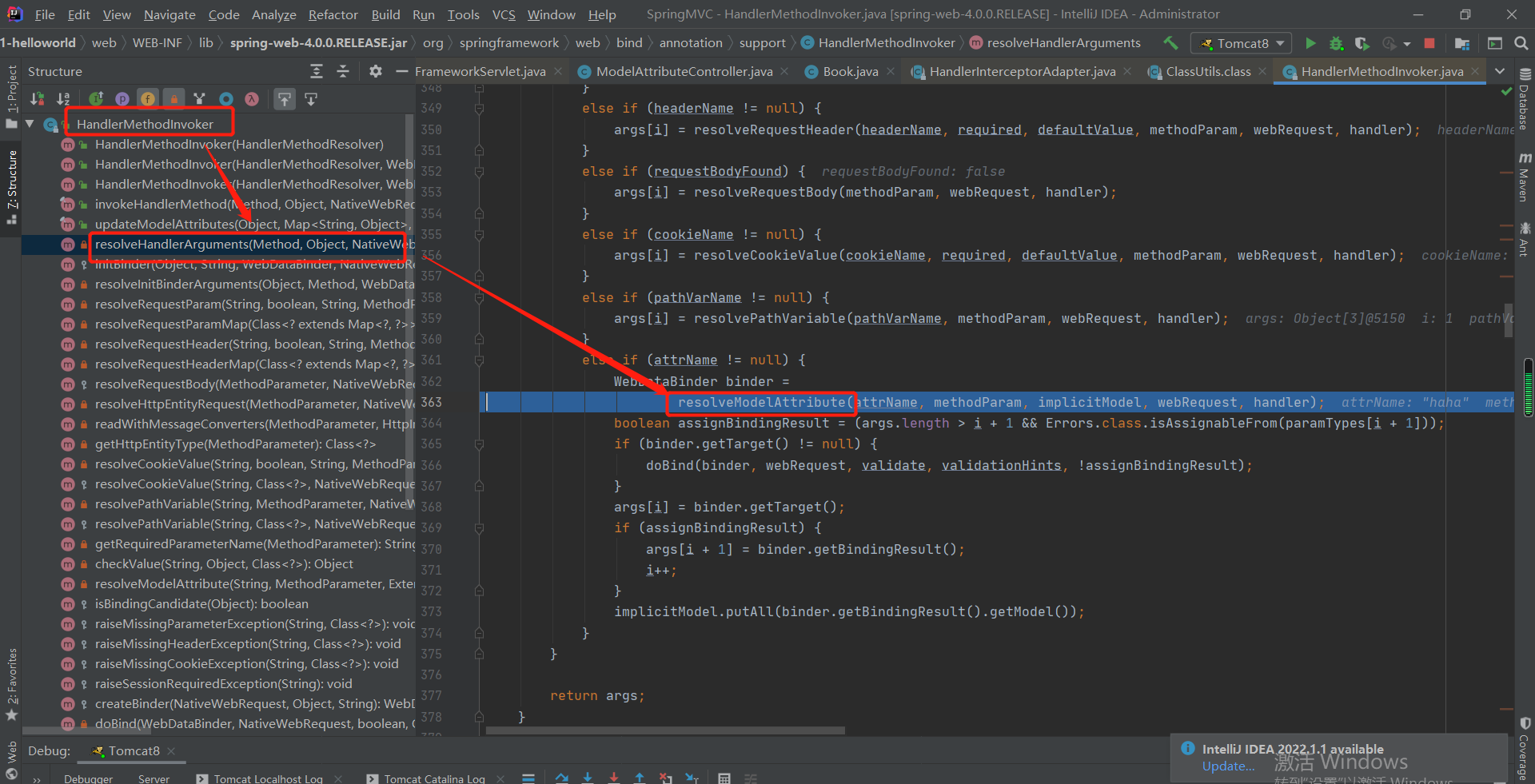Viewport: 1535px width, 784px height.
Task: Open the Favorites side tab
Action: 11,683
